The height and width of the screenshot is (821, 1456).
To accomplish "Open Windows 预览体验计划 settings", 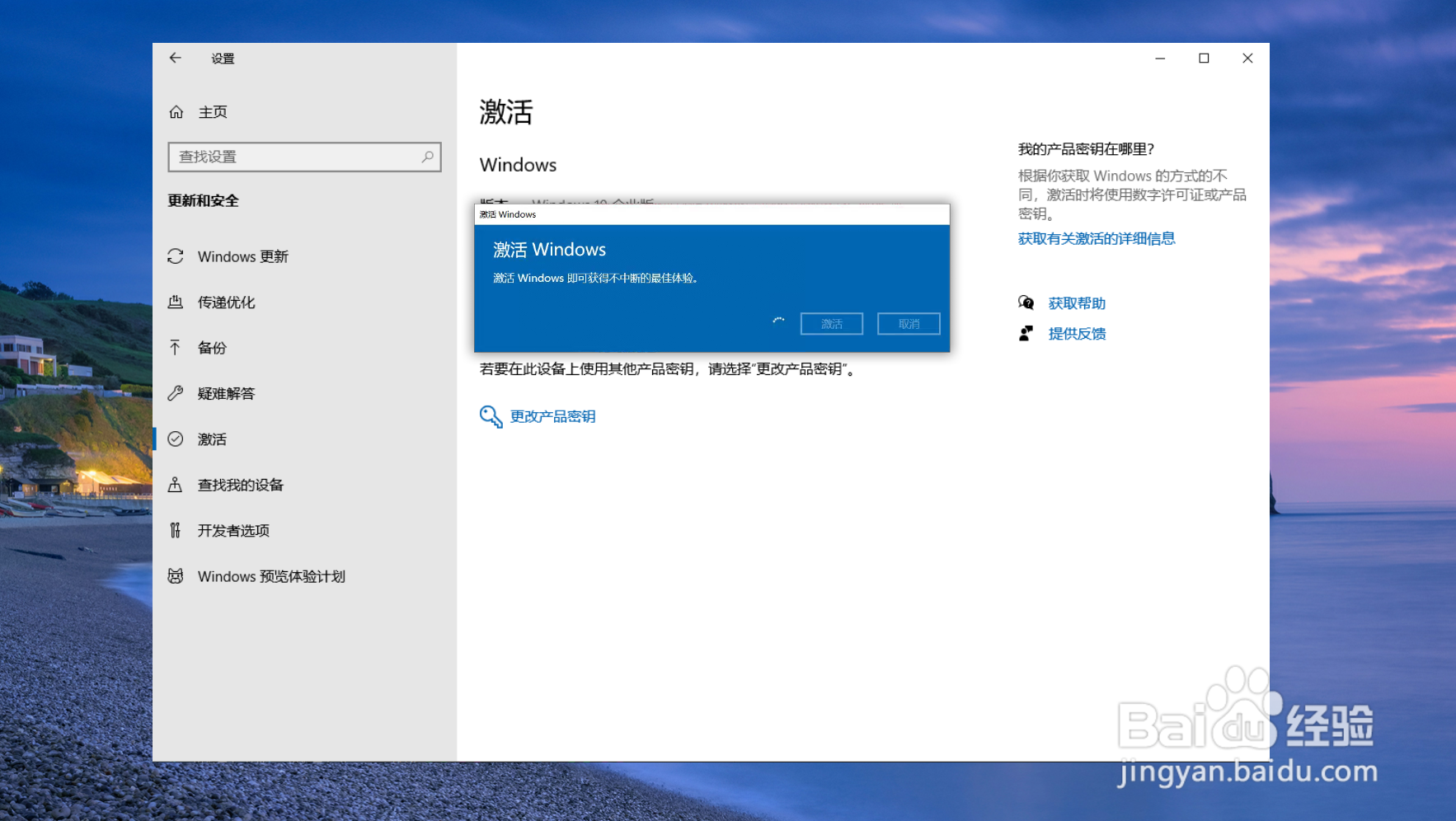I will point(271,575).
